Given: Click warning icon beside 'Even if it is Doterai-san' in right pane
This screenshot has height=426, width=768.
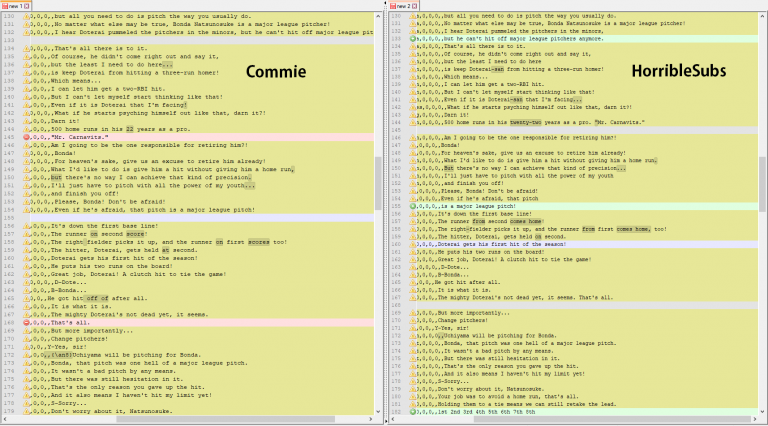Looking at the screenshot, I should pos(412,99).
